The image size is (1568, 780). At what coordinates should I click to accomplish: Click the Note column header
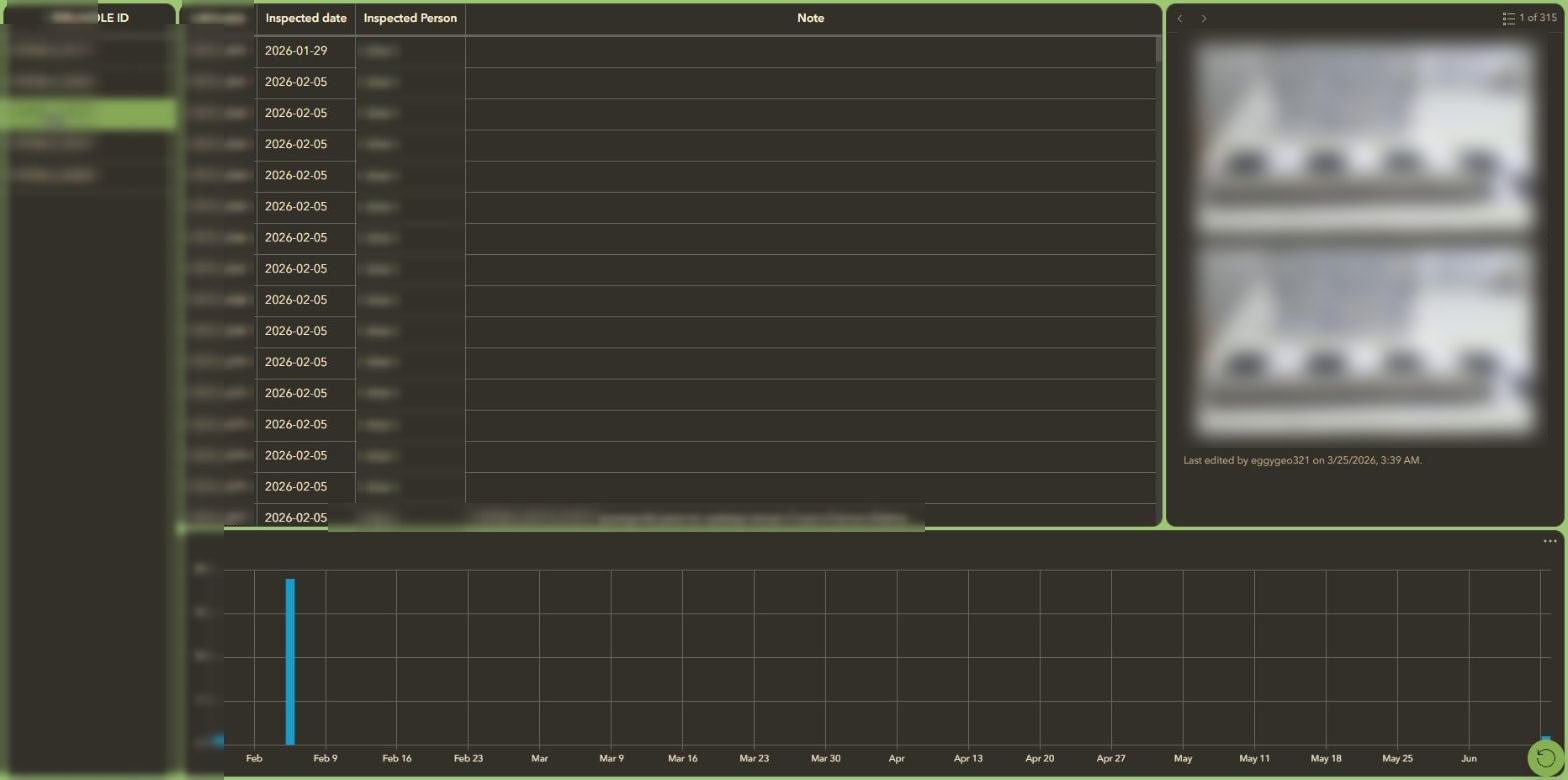coord(810,18)
